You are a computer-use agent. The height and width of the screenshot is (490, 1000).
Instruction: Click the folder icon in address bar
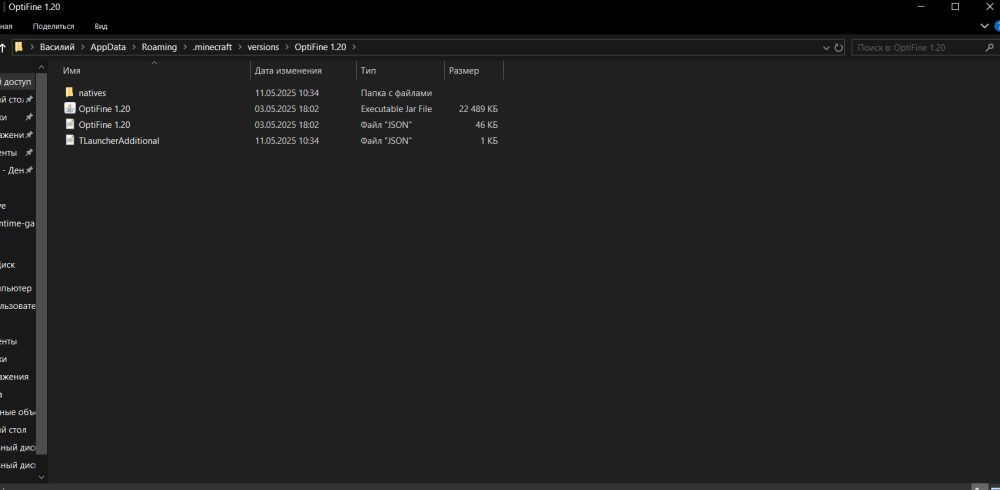click(x=19, y=47)
